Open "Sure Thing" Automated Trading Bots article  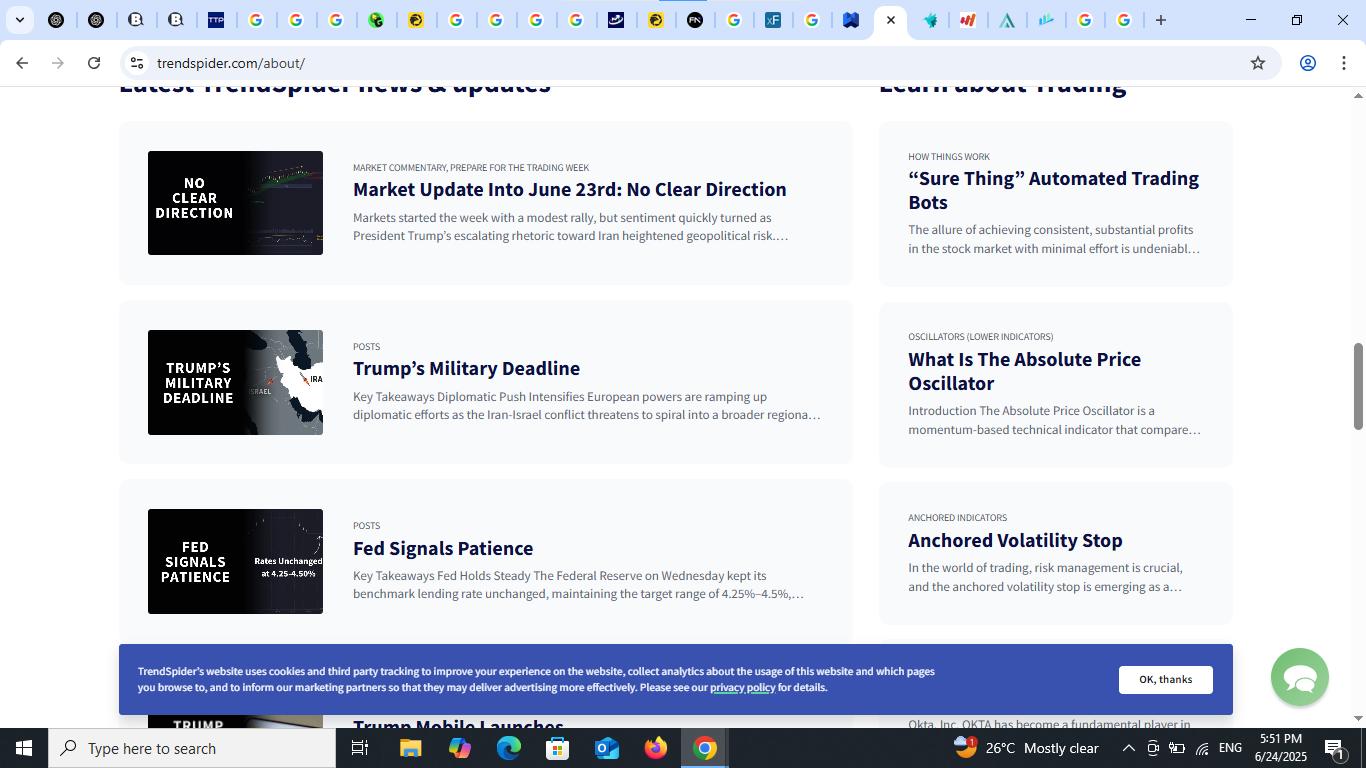(x=1054, y=190)
